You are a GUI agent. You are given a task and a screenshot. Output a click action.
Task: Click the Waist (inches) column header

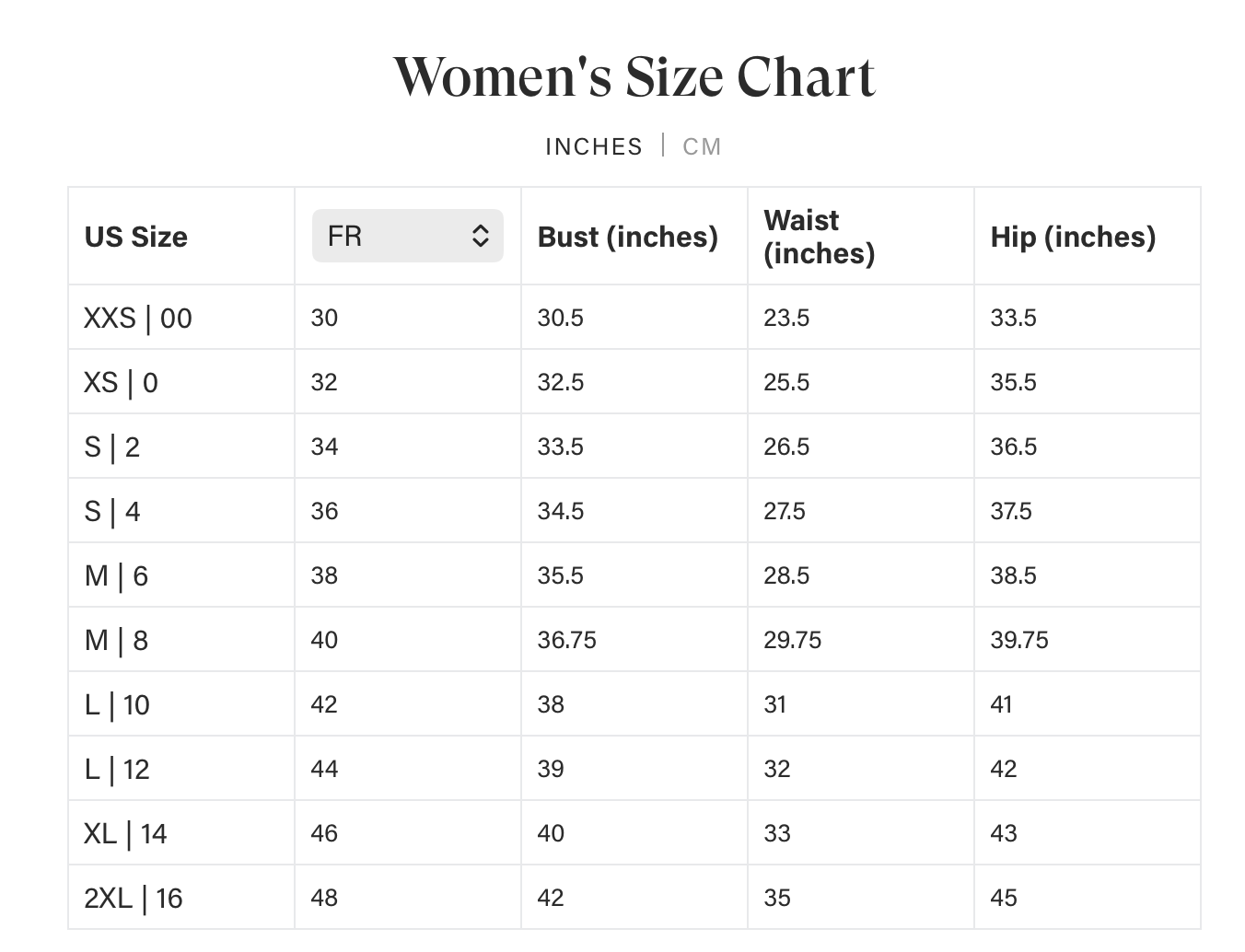(820, 237)
